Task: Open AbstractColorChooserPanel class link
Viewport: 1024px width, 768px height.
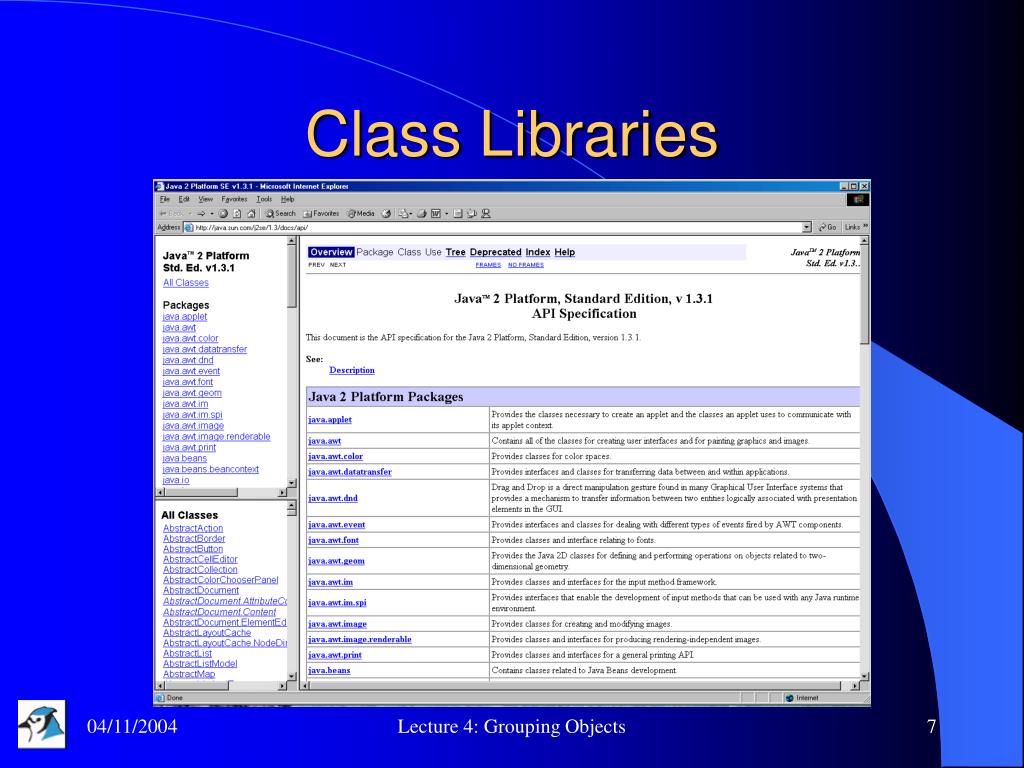Action: pyautogui.click(x=221, y=580)
